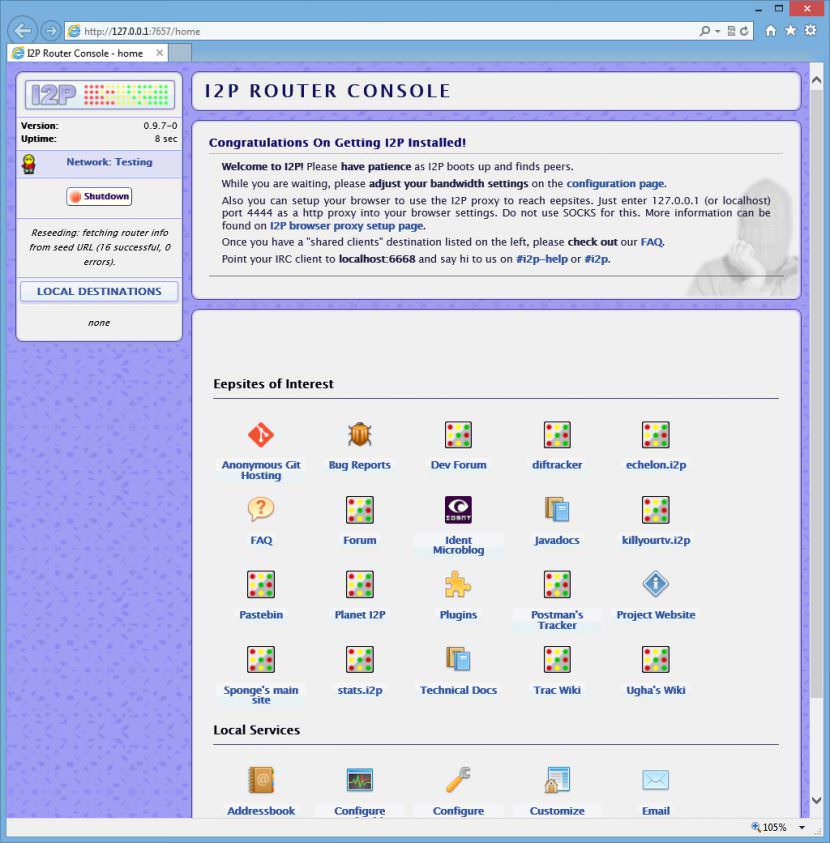830x843 pixels.
Task: Open the address bar search dropdown
Action: pyautogui.click(x=718, y=31)
